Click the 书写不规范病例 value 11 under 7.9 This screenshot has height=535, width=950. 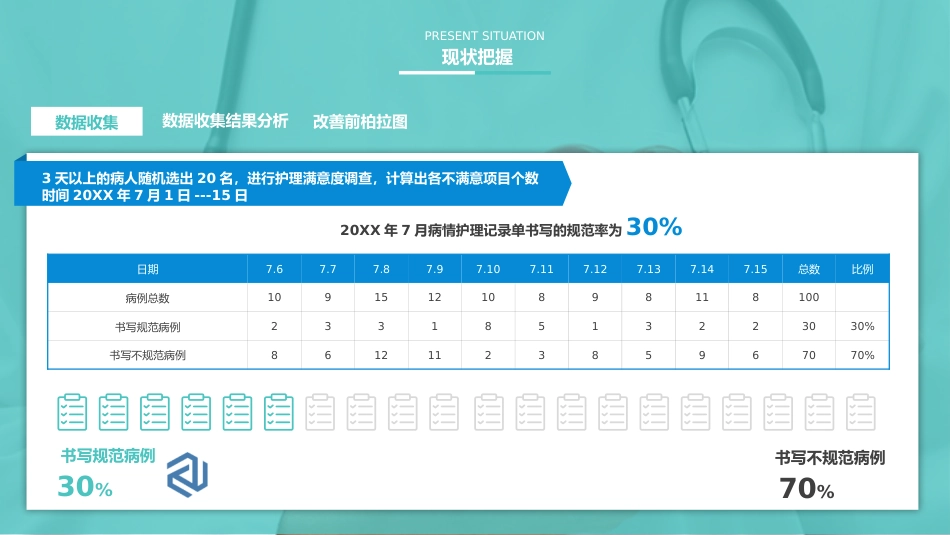(x=434, y=356)
